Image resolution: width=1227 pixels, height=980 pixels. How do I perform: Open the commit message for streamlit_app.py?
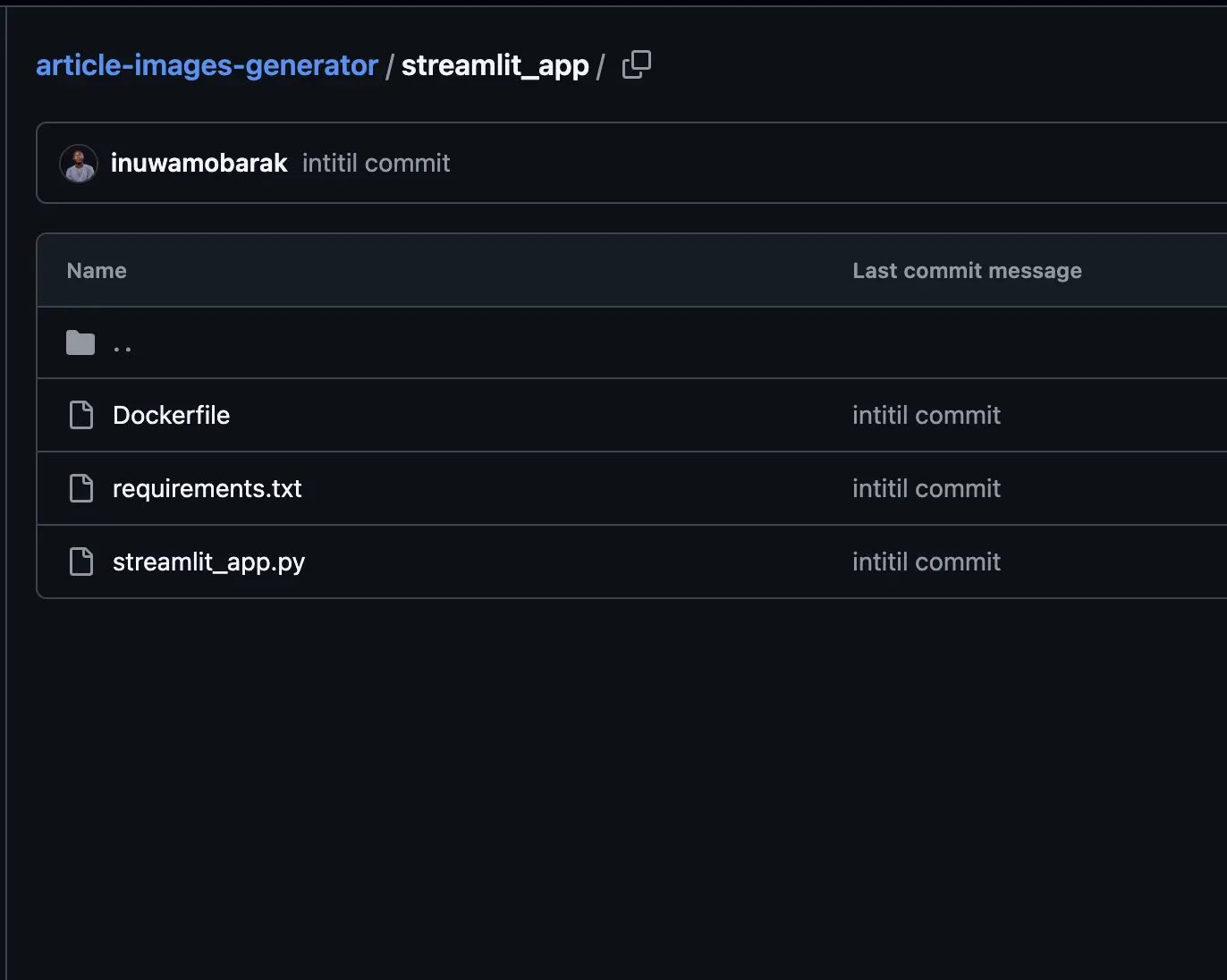(x=926, y=562)
